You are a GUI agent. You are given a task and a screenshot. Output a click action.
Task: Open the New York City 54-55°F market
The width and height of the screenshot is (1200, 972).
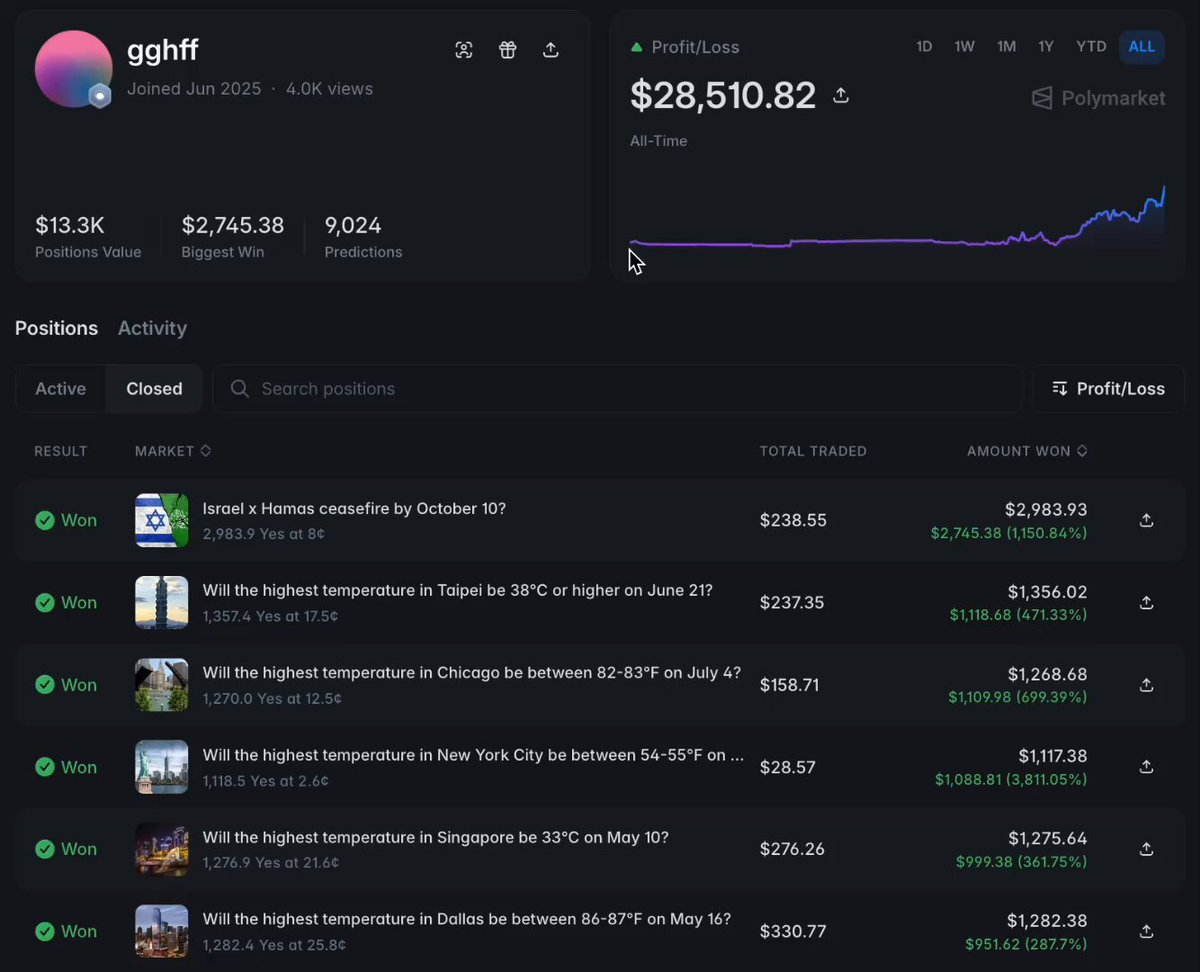pyautogui.click(x=473, y=755)
